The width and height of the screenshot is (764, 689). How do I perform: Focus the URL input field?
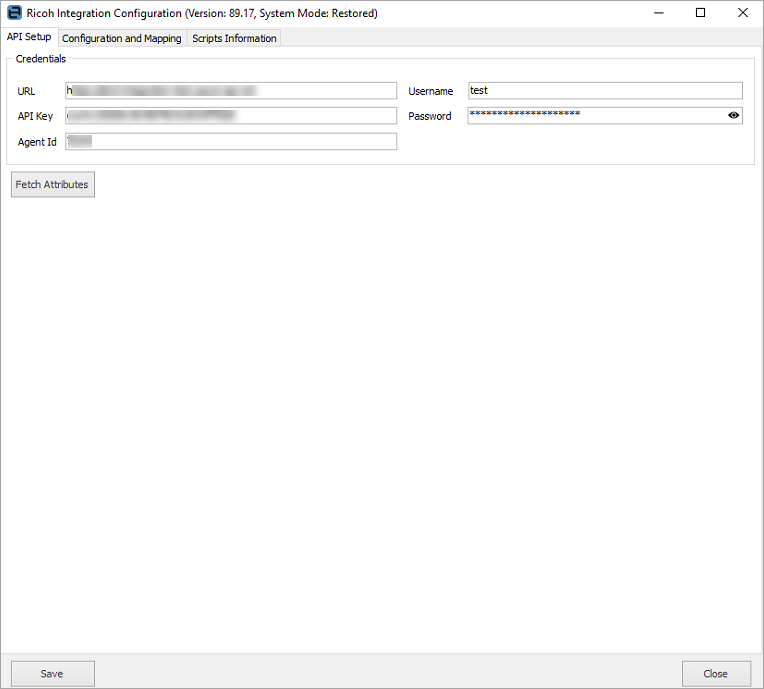pyautogui.click(x=231, y=91)
